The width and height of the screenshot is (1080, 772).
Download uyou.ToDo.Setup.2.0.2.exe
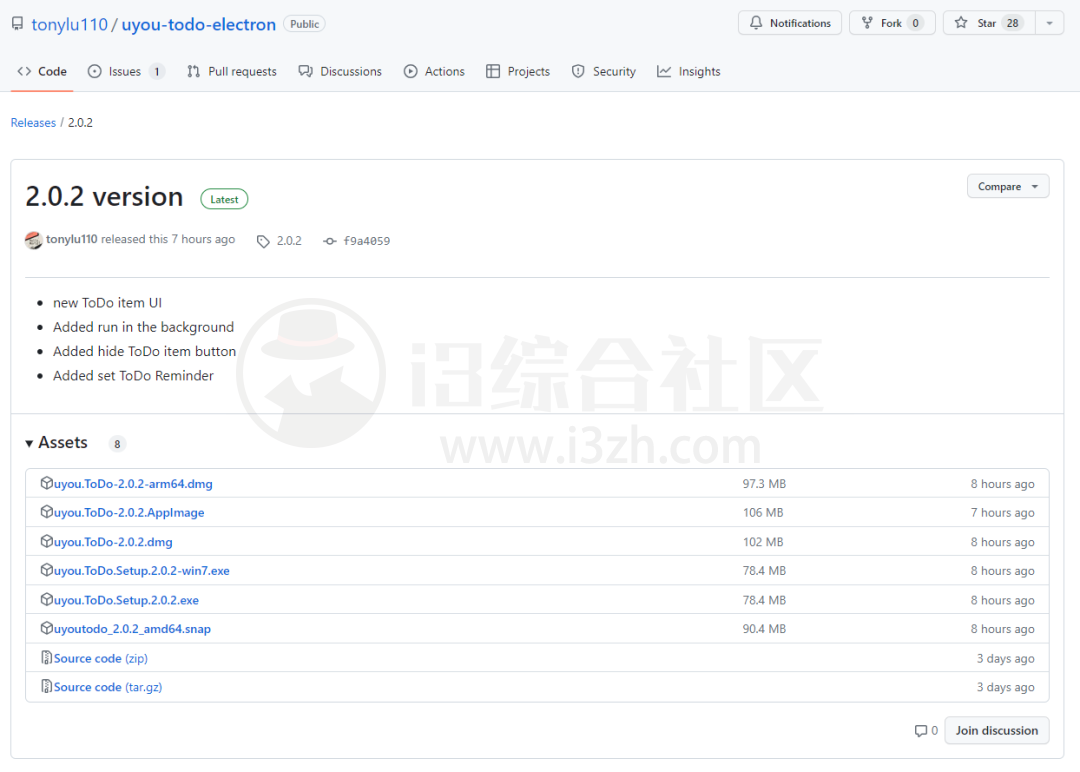tap(126, 601)
